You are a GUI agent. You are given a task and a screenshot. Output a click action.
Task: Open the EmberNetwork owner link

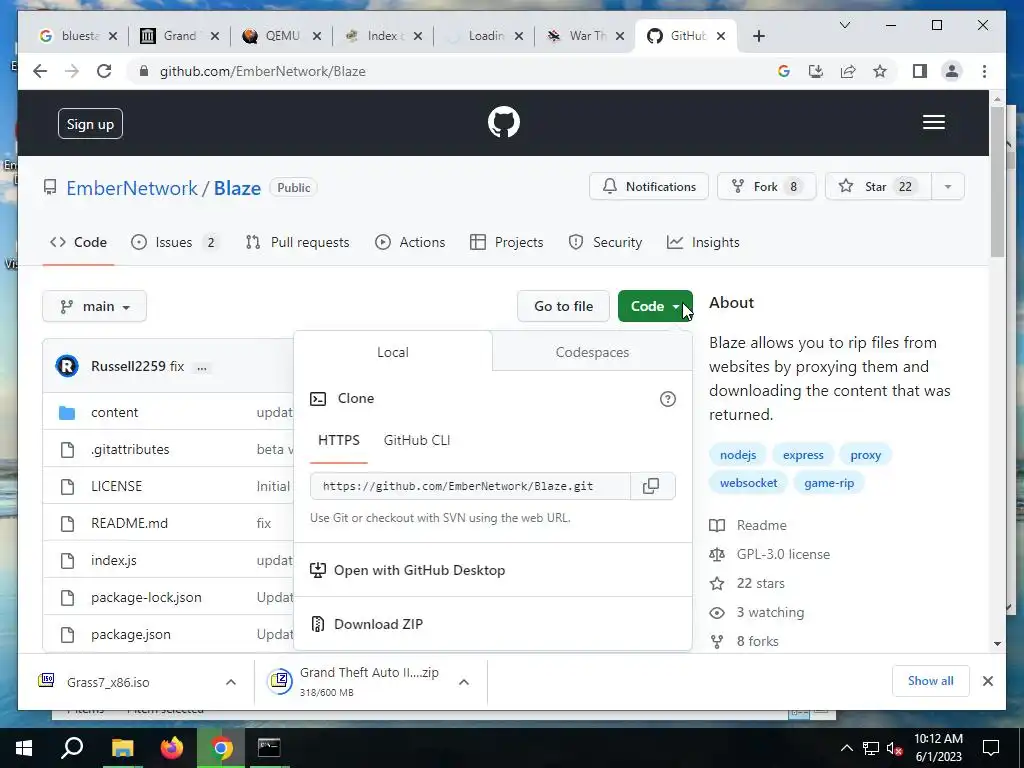tap(132, 188)
